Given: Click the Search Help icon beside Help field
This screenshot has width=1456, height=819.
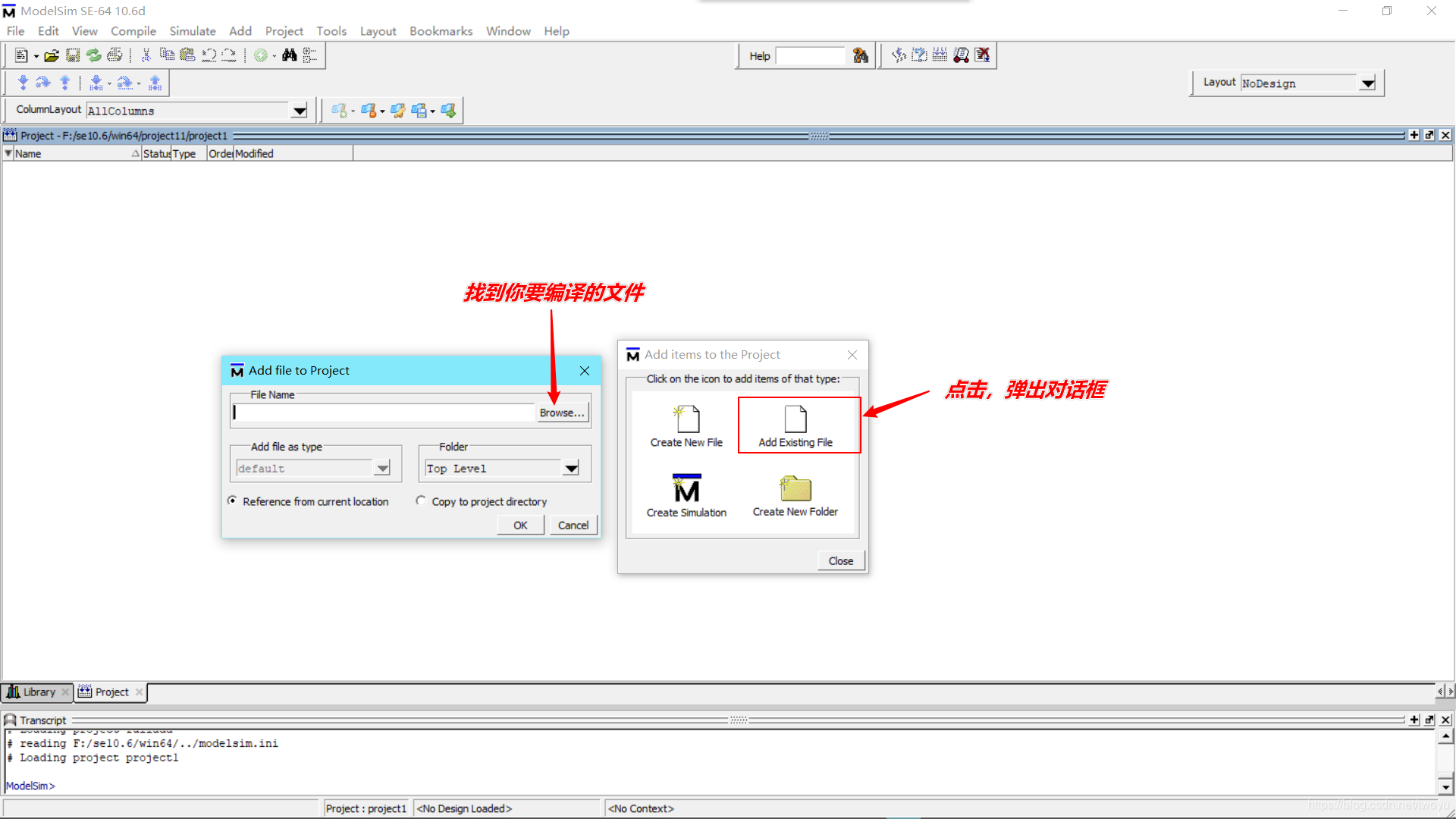Looking at the screenshot, I should point(860,55).
